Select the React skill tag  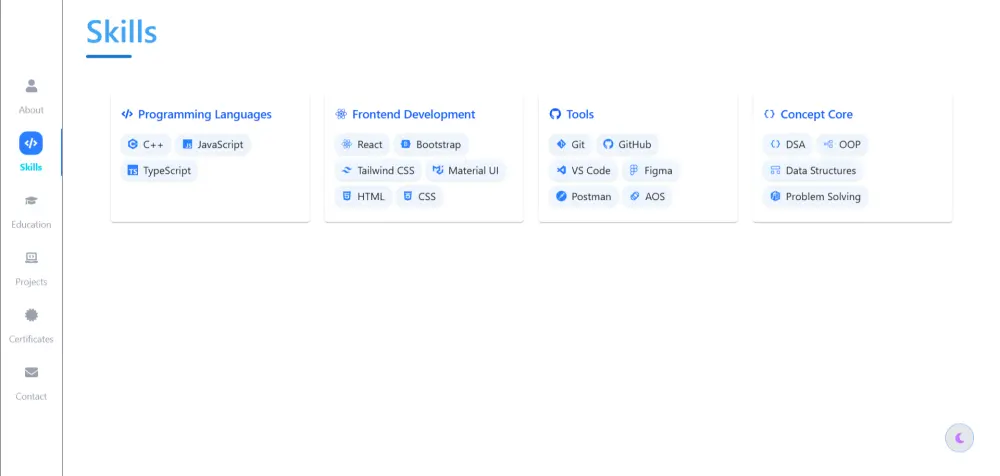coord(362,145)
